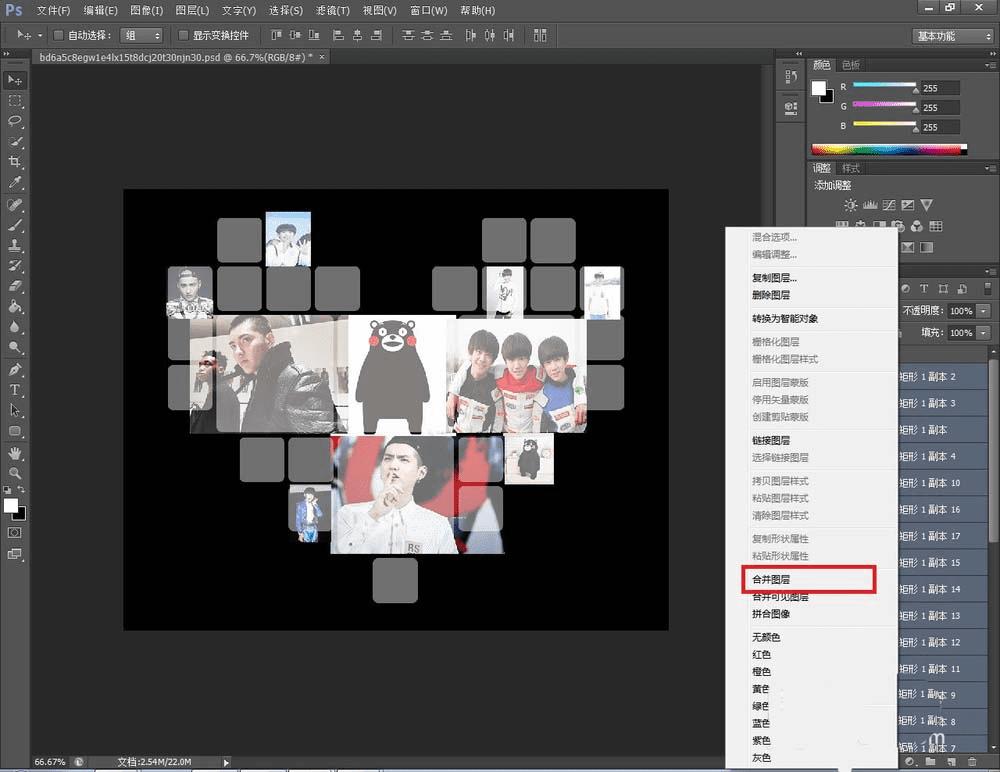Select the Horizontal Type tool

click(x=15, y=389)
